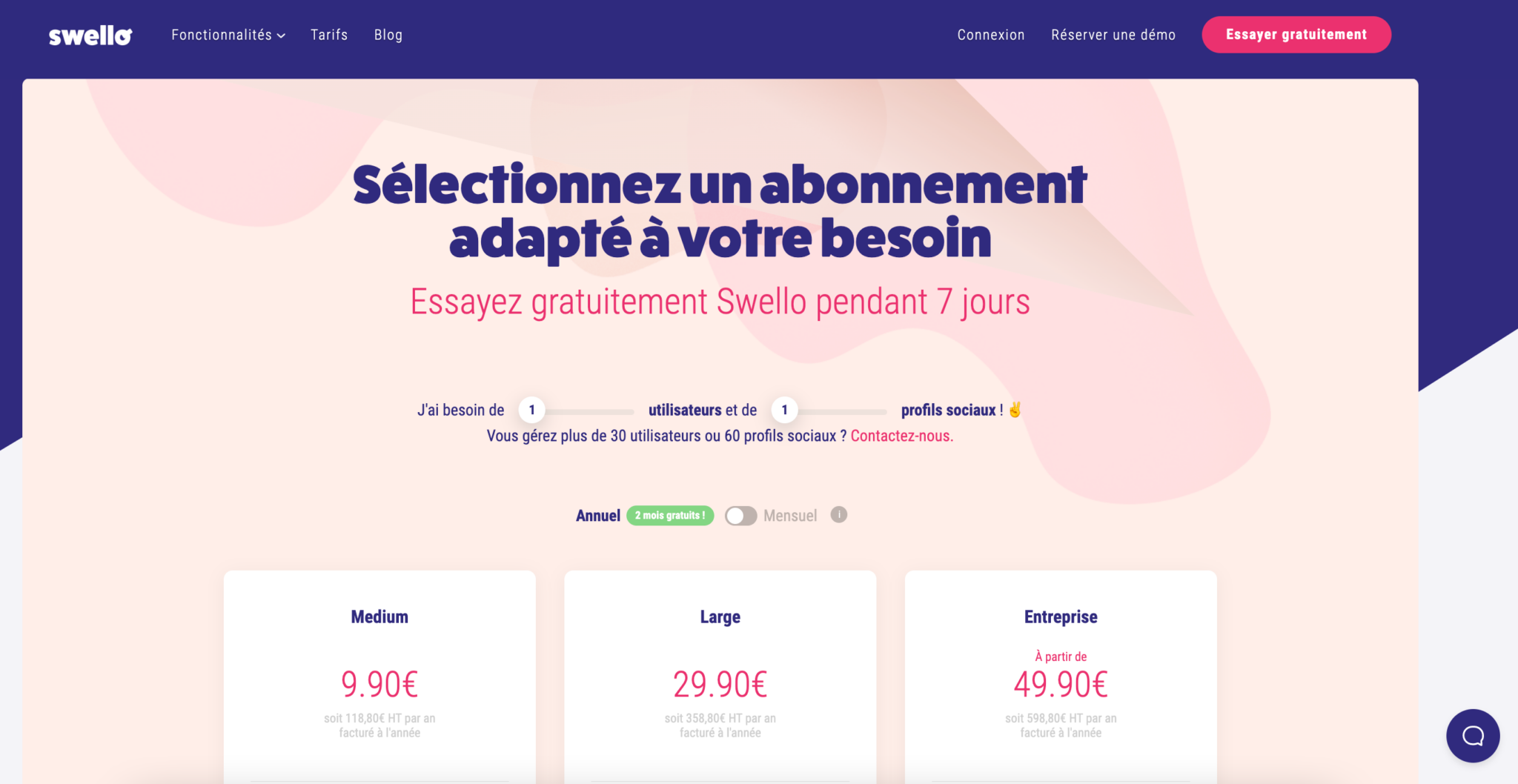Open the Contactez-nous link
The image size is (1518, 784).
pos(901,436)
